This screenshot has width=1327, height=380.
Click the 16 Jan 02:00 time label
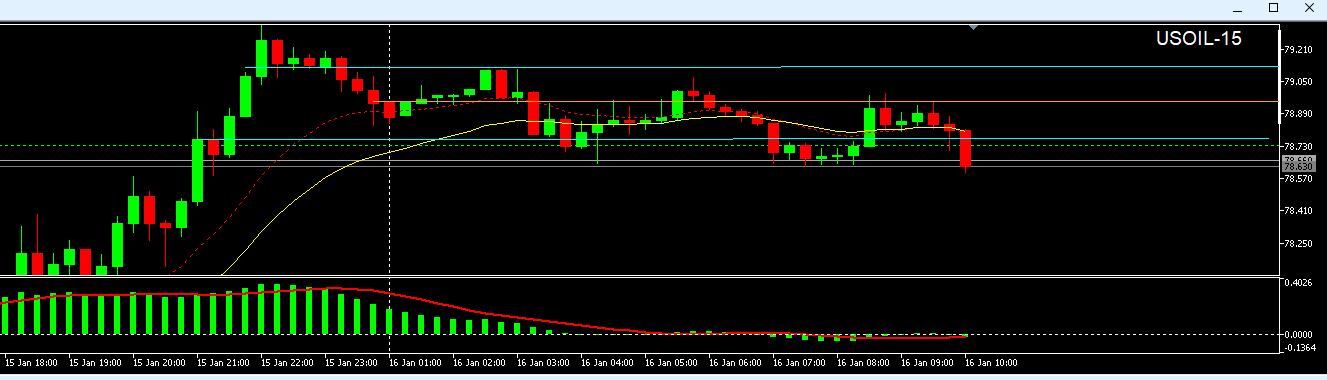(x=479, y=363)
